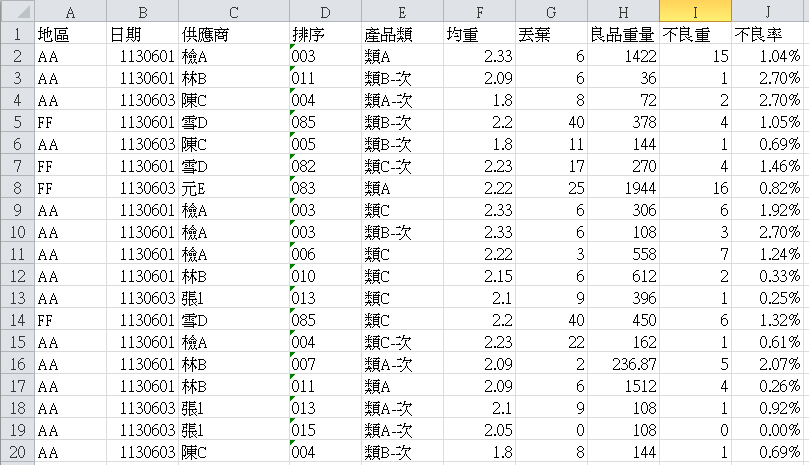The height and width of the screenshot is (465, 809).
Task: Select 不良率 cell 2.07%
Action: click(770, 364)
